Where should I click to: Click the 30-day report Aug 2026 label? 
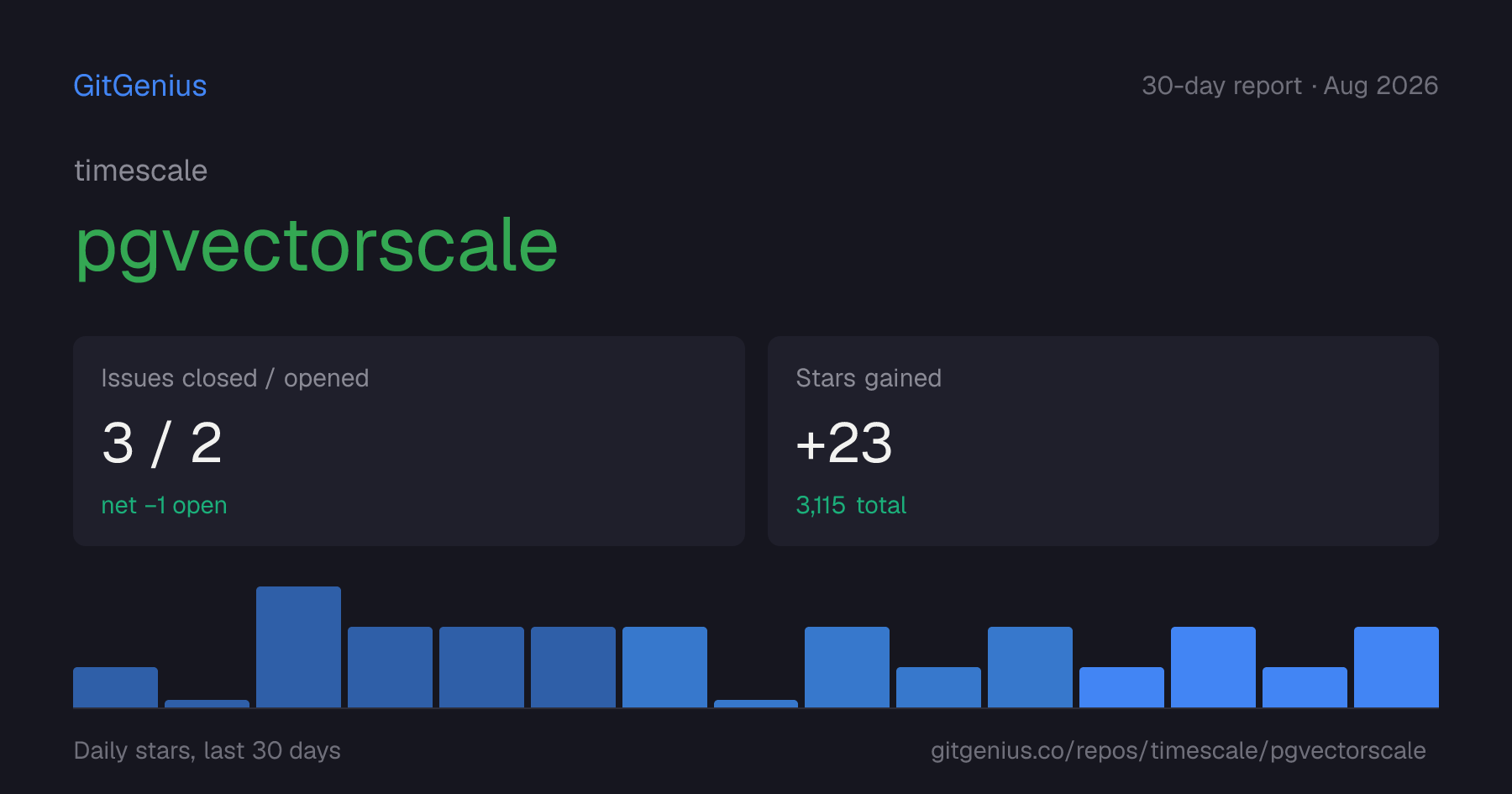coord(1289,86)
